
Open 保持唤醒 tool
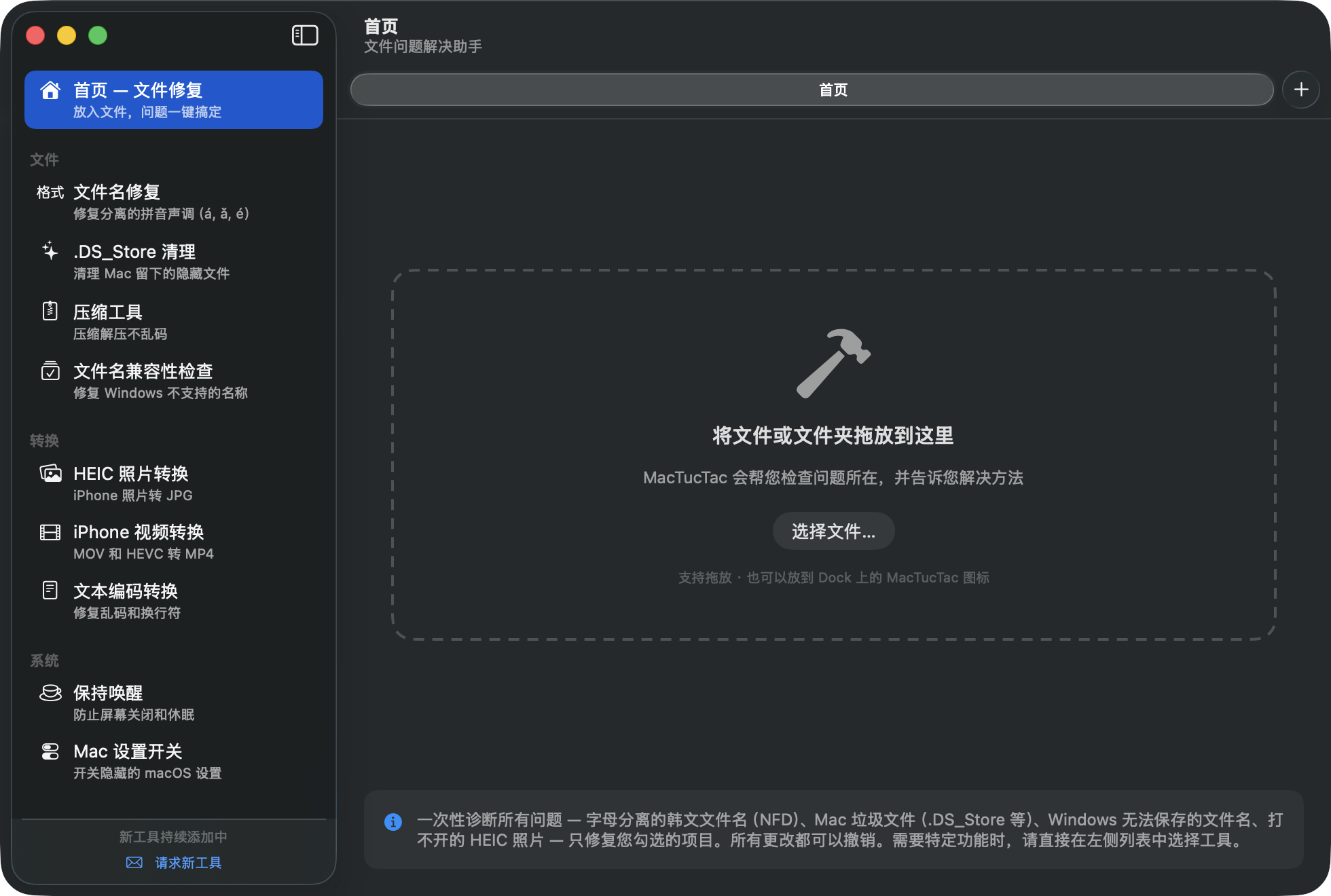tap(174, 703)
